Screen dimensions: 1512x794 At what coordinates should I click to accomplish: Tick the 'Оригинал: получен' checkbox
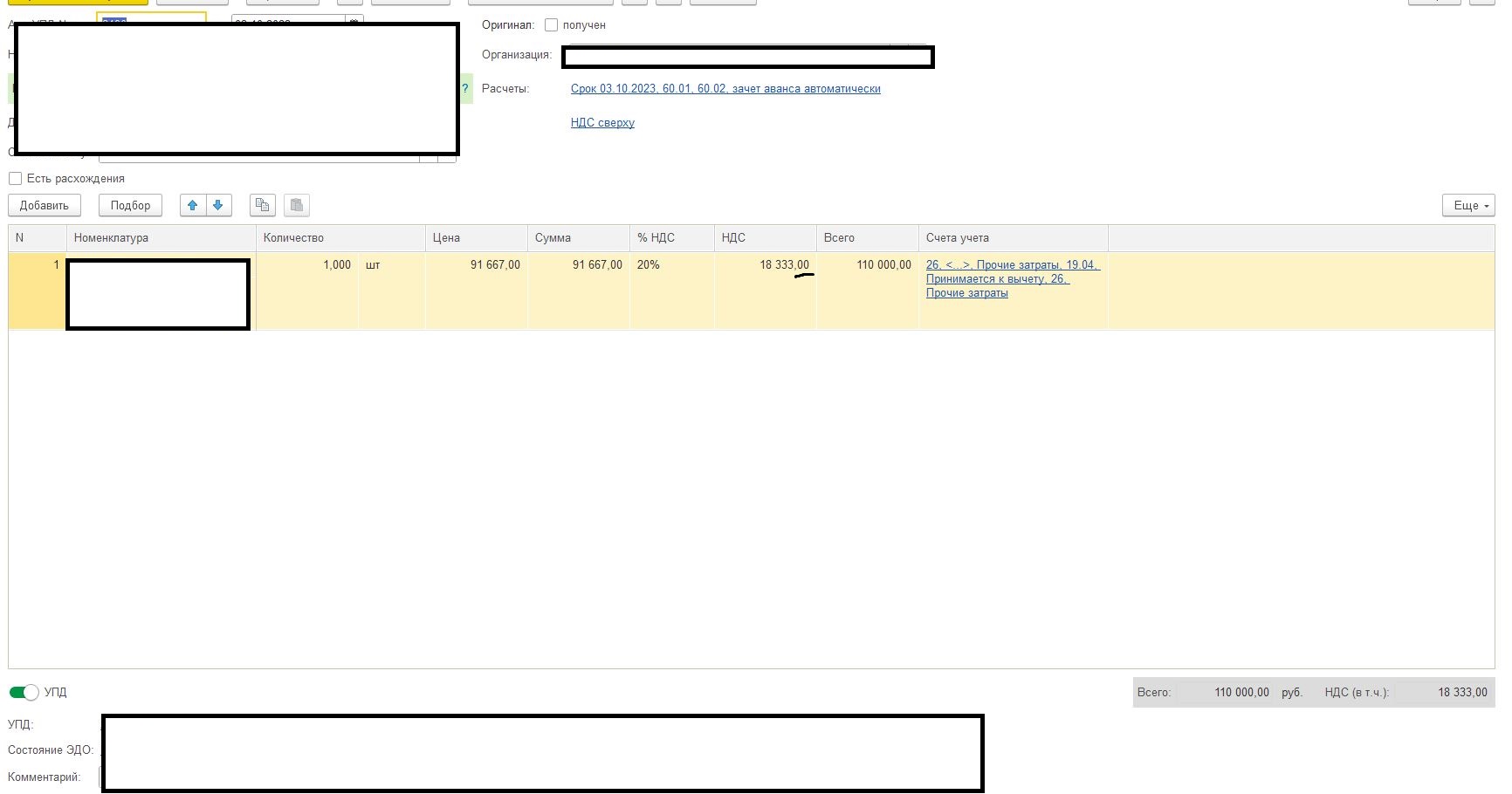point(551,25)
